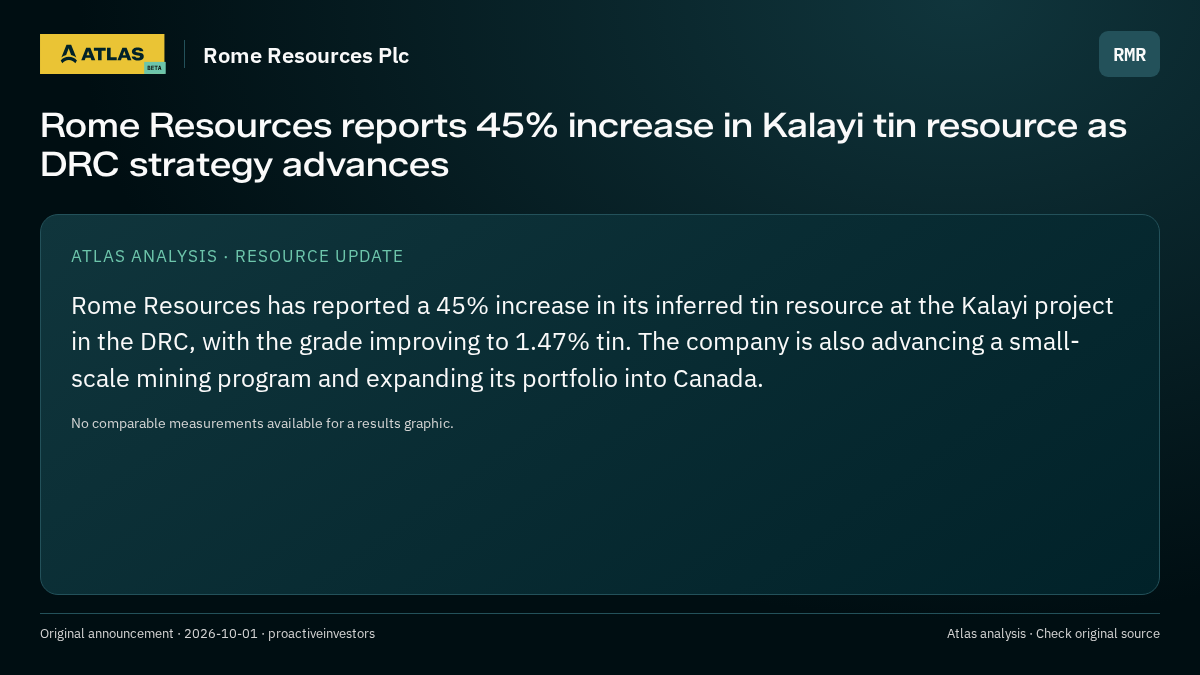Click the RMR ticker badge
Image resolution: width=1200 pixels, height=675 pixels.
1129,54
